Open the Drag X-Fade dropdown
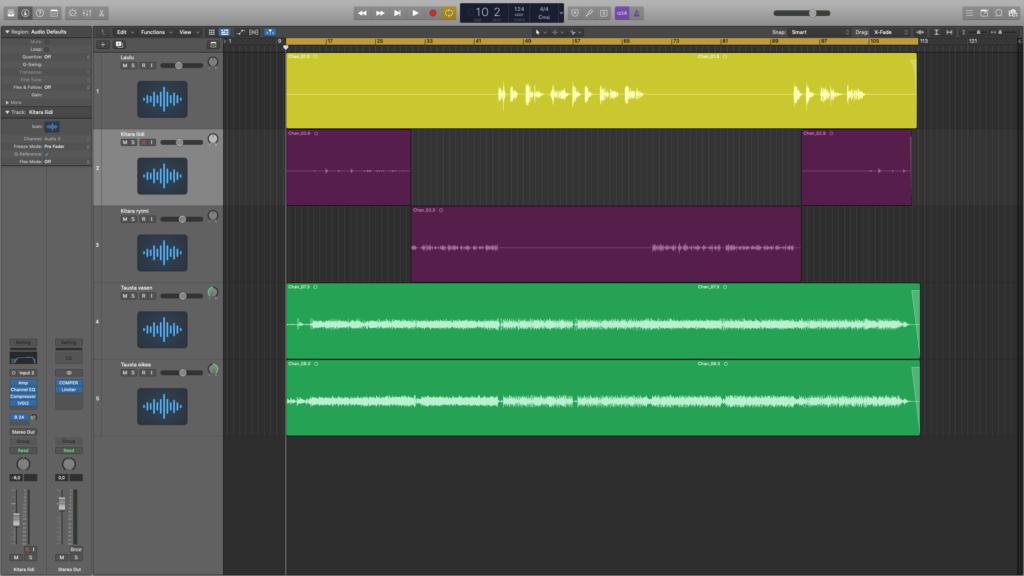Screen dimensions: 1024x576 click(x=891, y=32)
